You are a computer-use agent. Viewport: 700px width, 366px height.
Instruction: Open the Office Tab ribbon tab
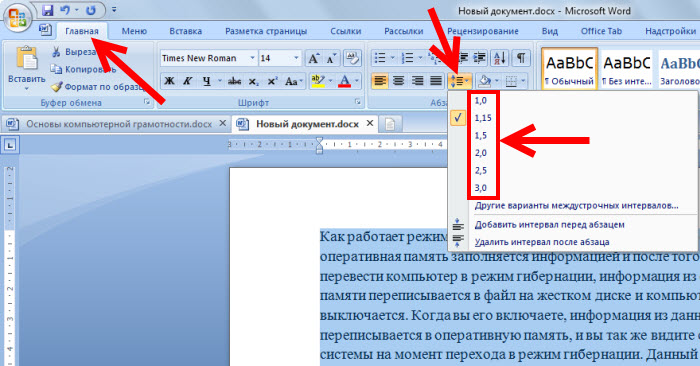601,31
